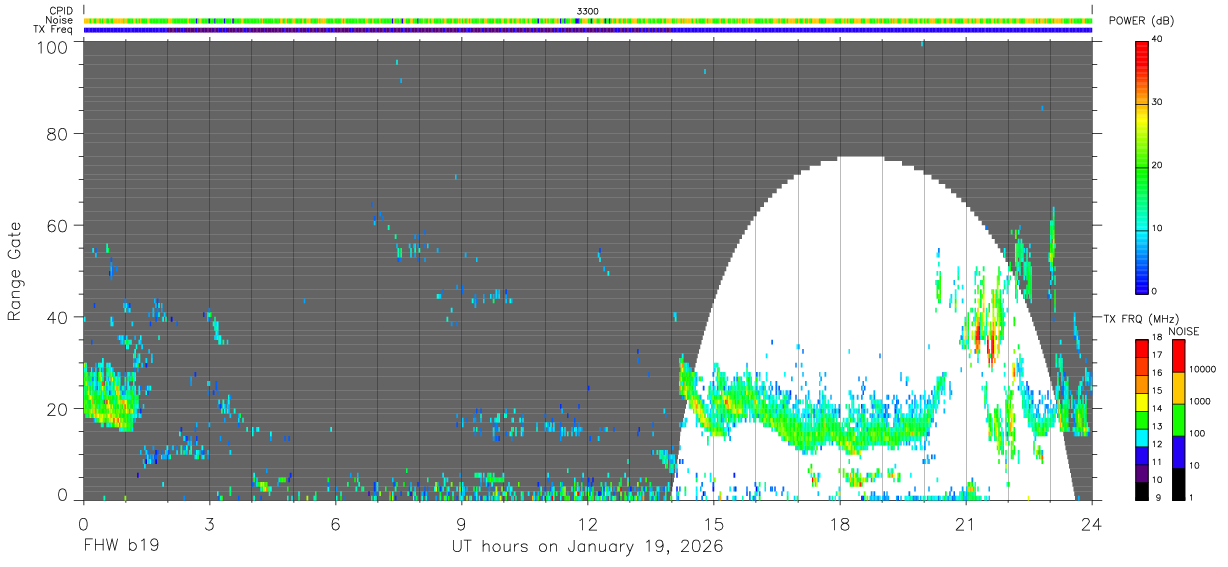Click the TX frequency color bar

[x=1141, y=419]
